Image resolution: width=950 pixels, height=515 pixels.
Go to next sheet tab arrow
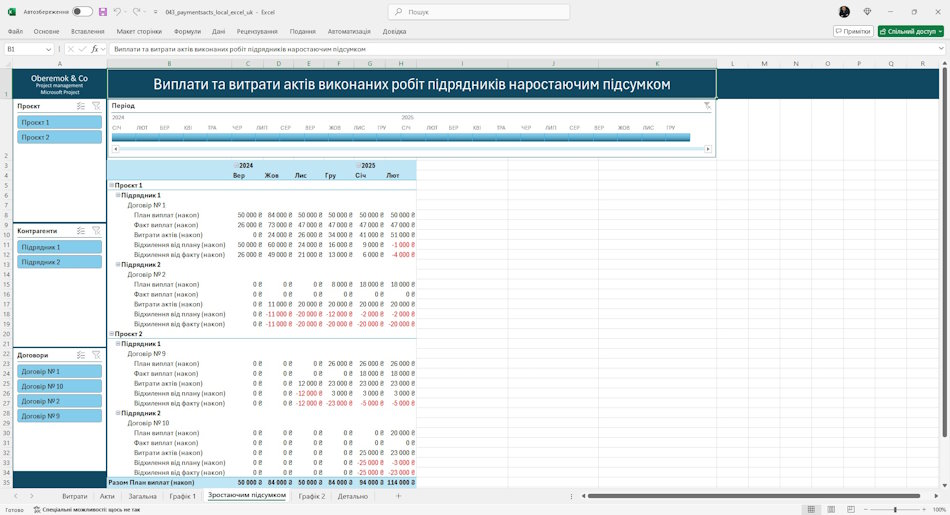[x=32, y=496]
